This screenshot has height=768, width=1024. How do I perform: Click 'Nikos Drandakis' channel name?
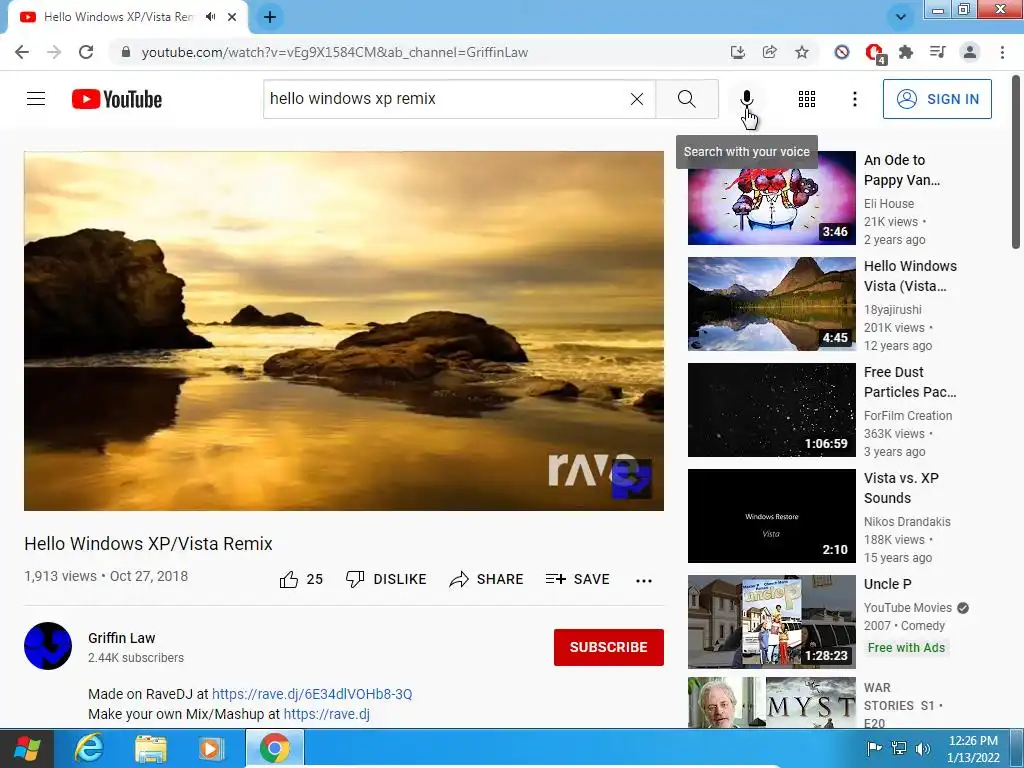[906, 521]
